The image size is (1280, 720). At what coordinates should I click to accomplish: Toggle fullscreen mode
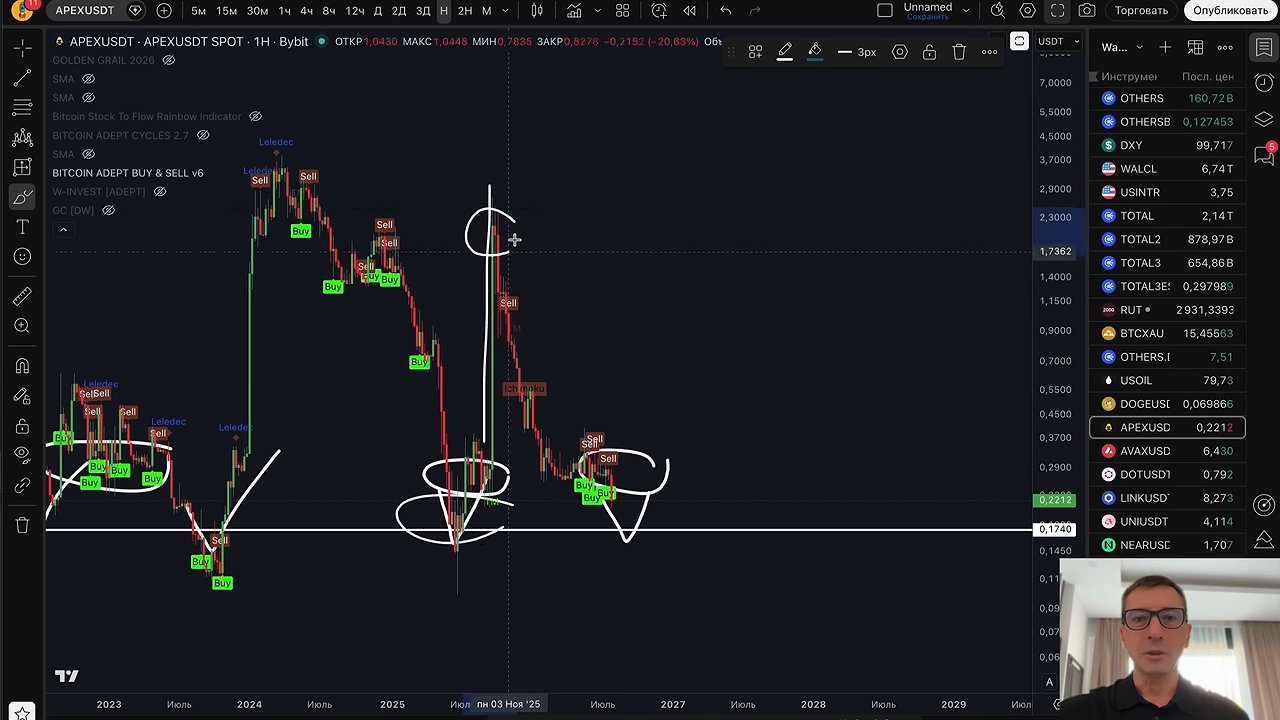[1057, 11]
